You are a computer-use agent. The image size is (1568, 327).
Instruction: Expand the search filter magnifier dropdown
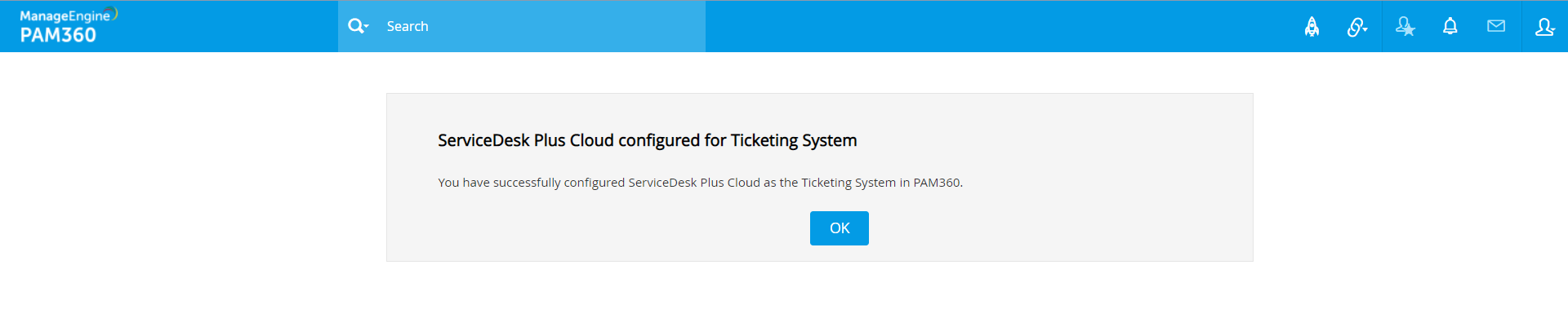[x=359, y=26]
